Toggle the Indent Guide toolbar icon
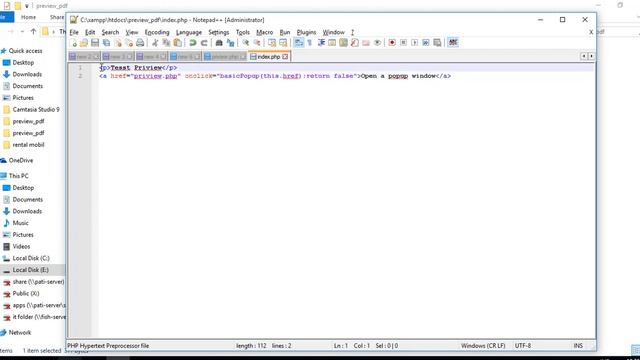 pyautogui.click(x=321, y=43)
